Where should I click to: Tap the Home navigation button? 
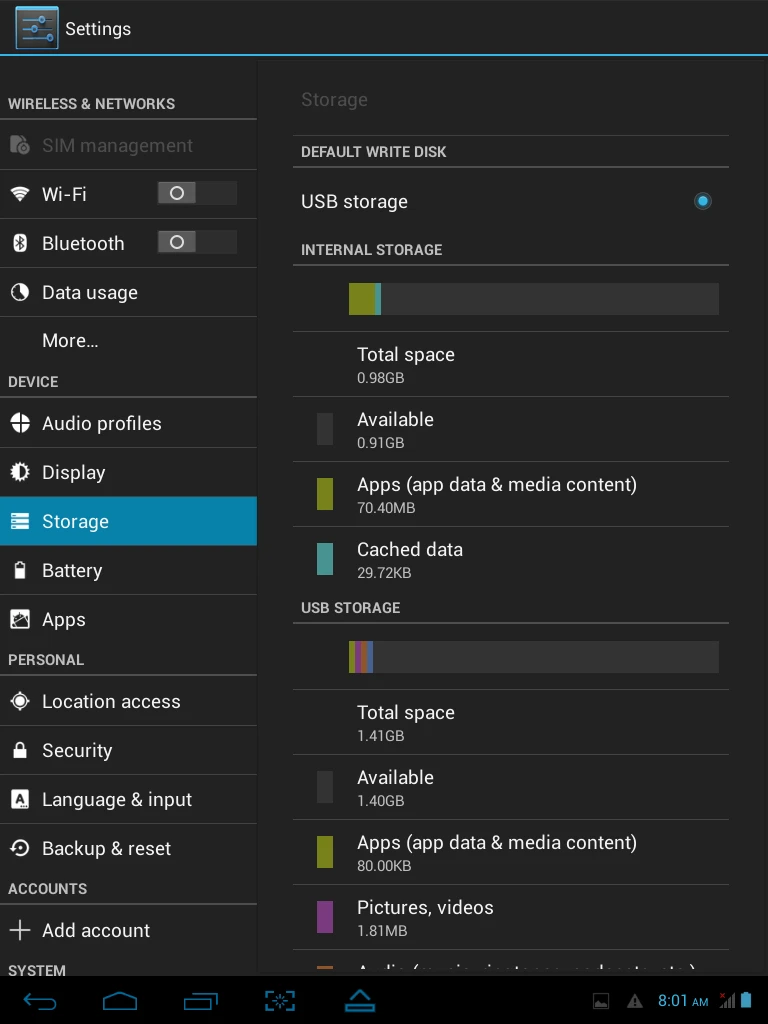pyautogui.click(x=120, y=1000)
